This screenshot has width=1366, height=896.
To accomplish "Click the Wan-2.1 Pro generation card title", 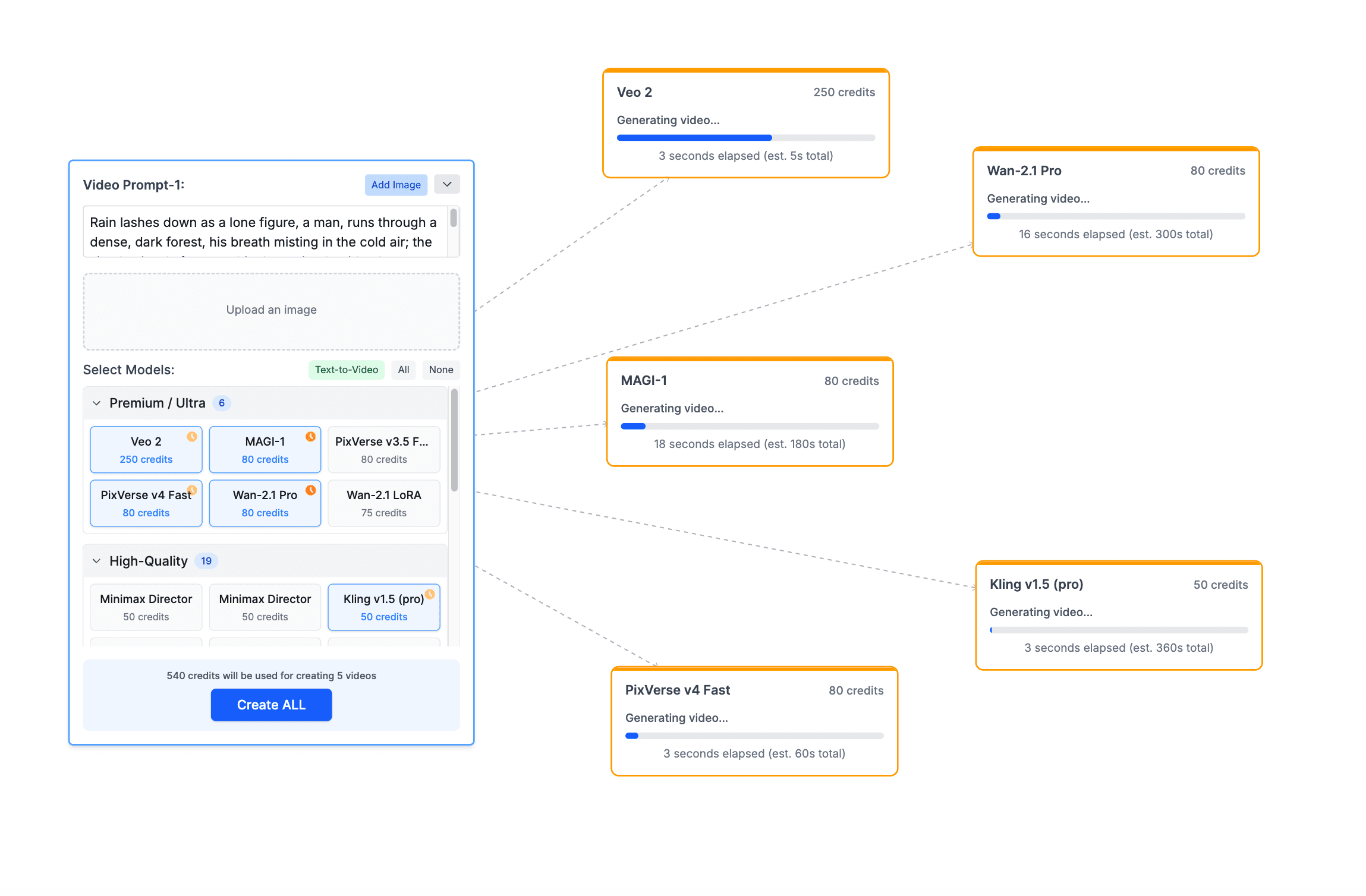I will pos(1024,171).
